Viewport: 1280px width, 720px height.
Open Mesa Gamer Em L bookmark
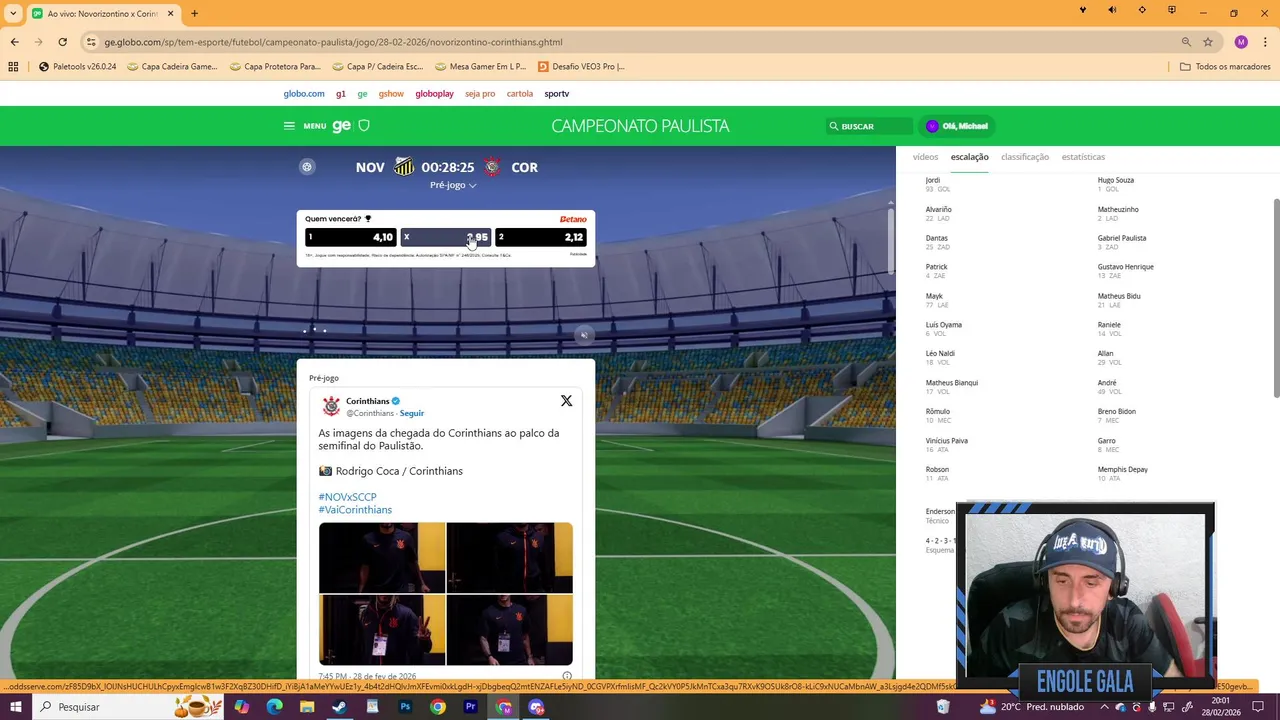[479, 67]
